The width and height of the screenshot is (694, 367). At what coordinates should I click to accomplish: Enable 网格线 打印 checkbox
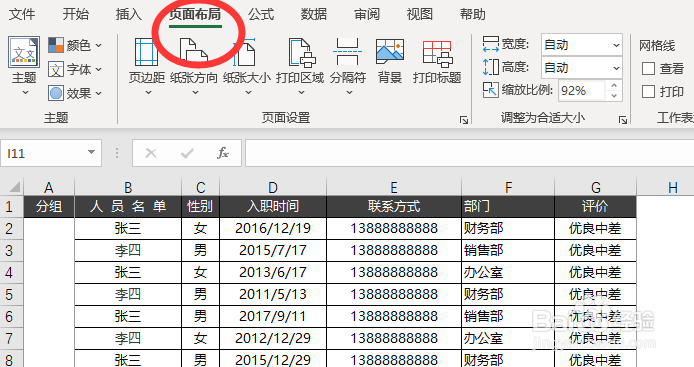[x=648, y=92]
